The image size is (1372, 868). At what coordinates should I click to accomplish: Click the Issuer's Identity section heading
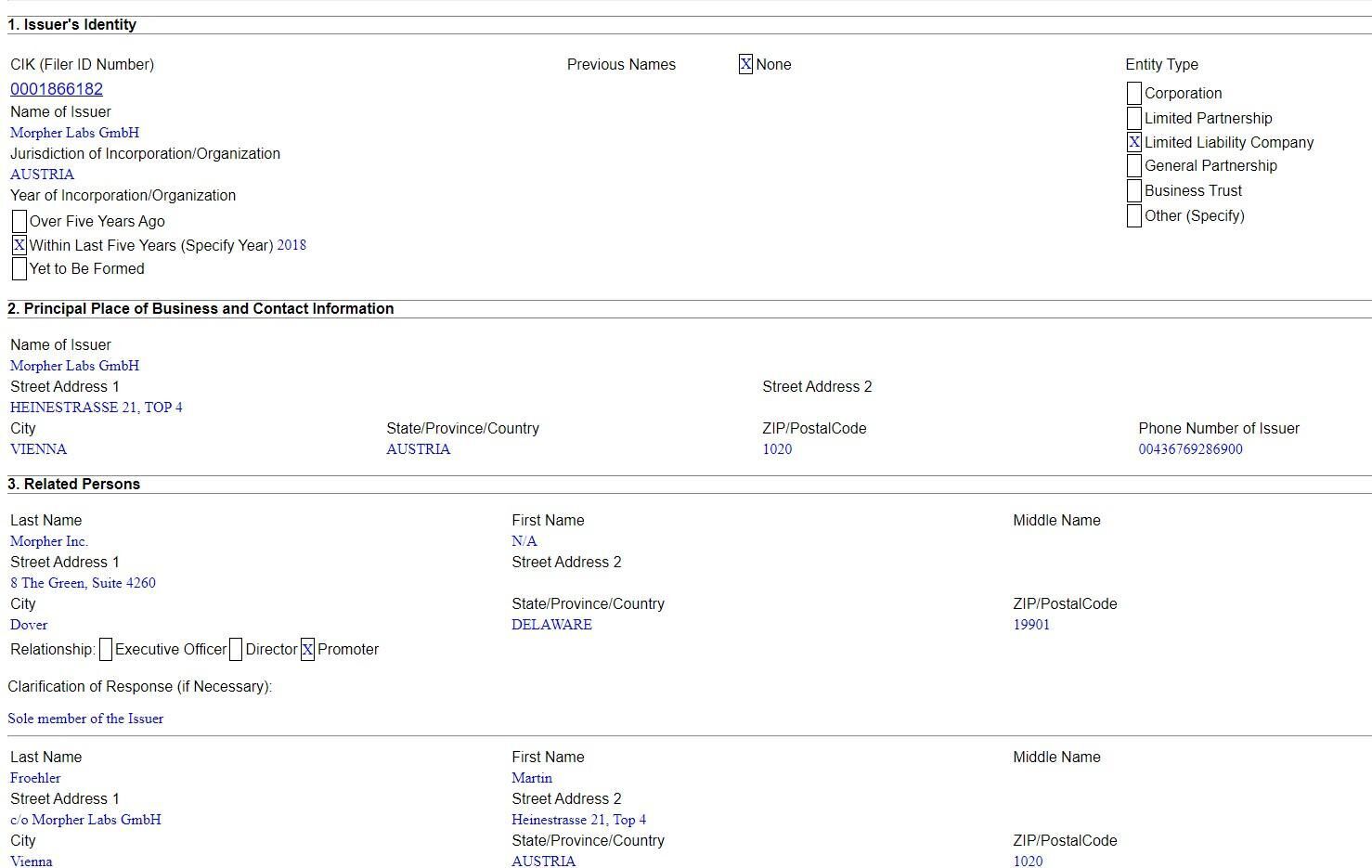[x=71, y=24]
